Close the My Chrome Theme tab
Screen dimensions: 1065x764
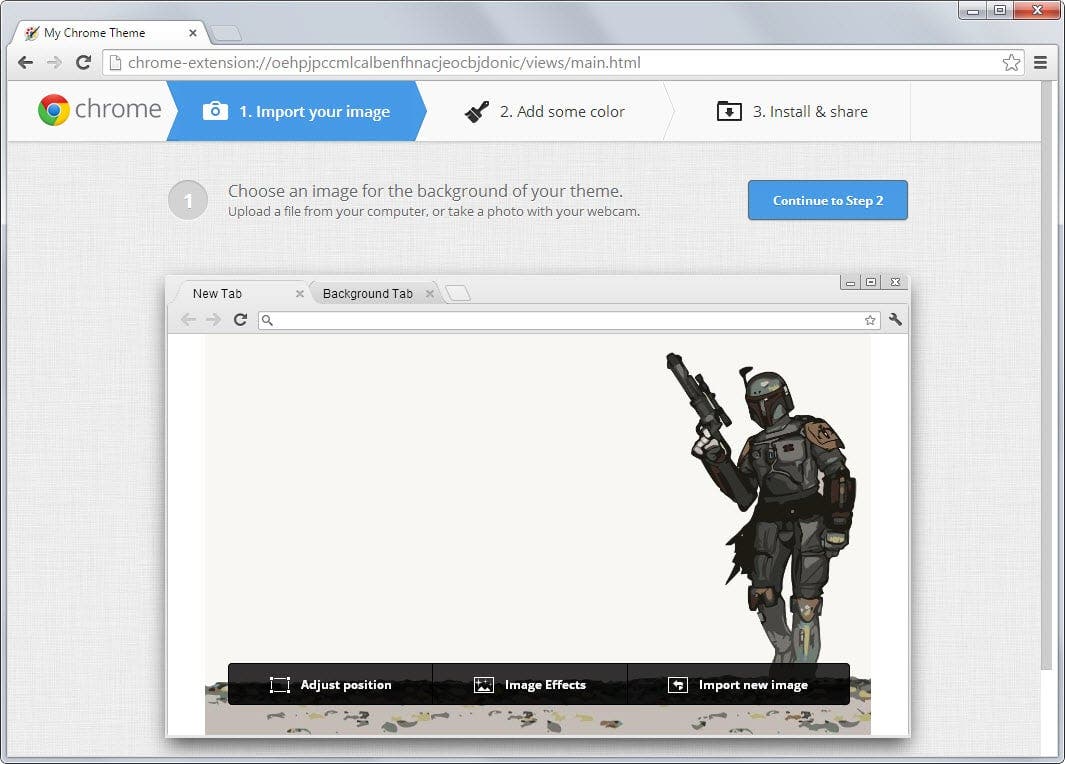[193, 33]
